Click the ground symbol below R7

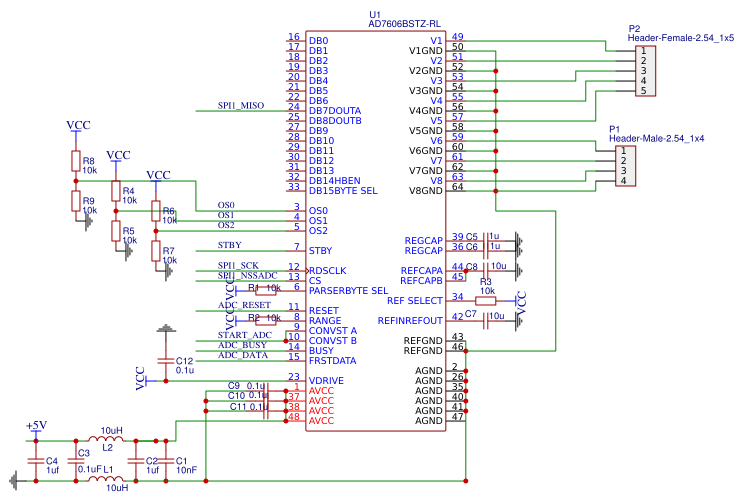167,271
